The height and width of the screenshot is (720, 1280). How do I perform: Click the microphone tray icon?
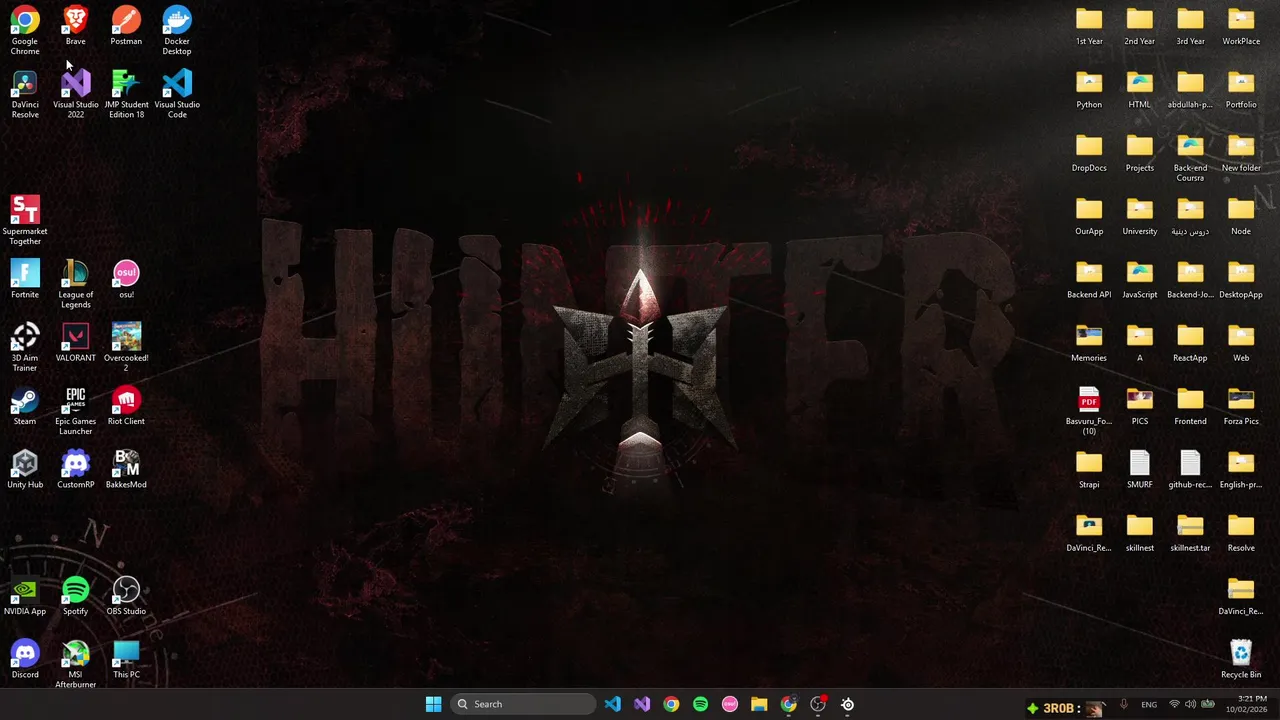1124,704
